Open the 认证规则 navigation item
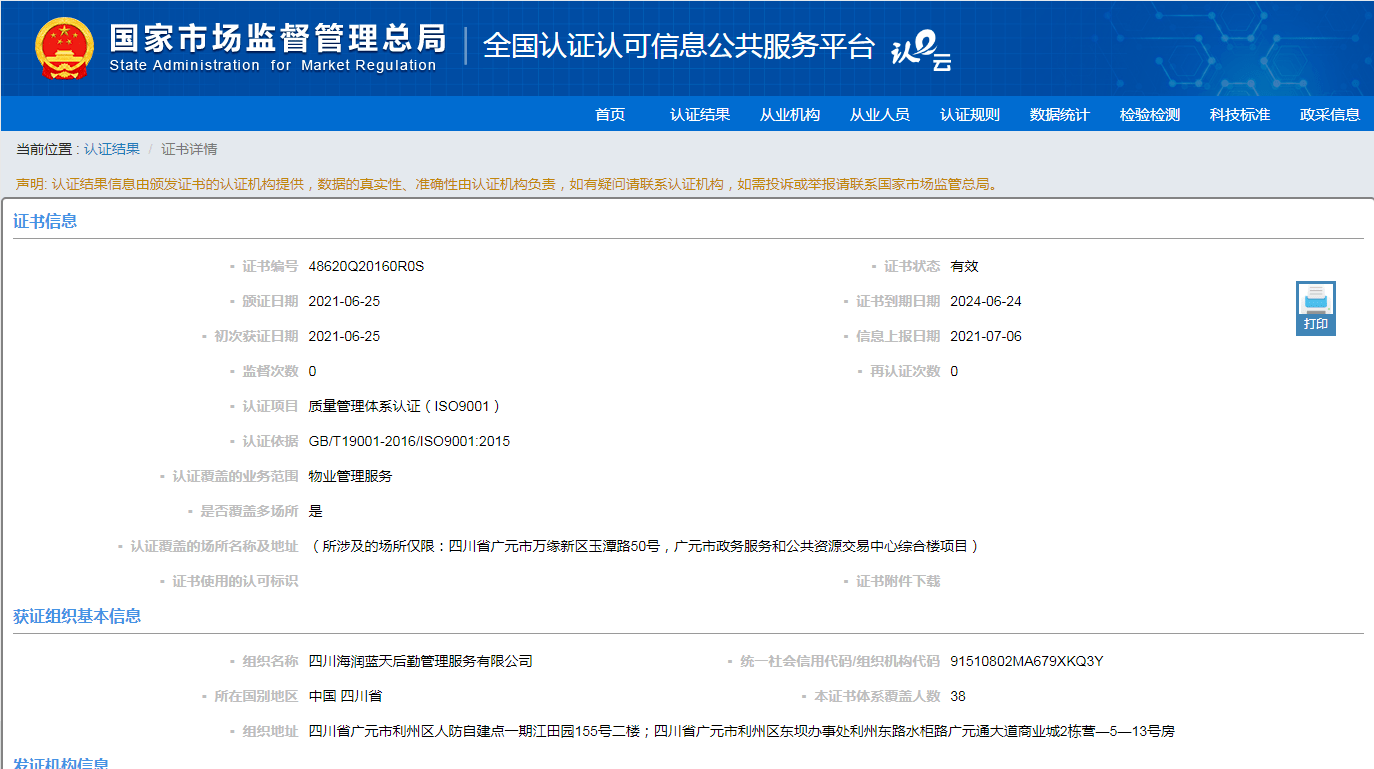 970,115
